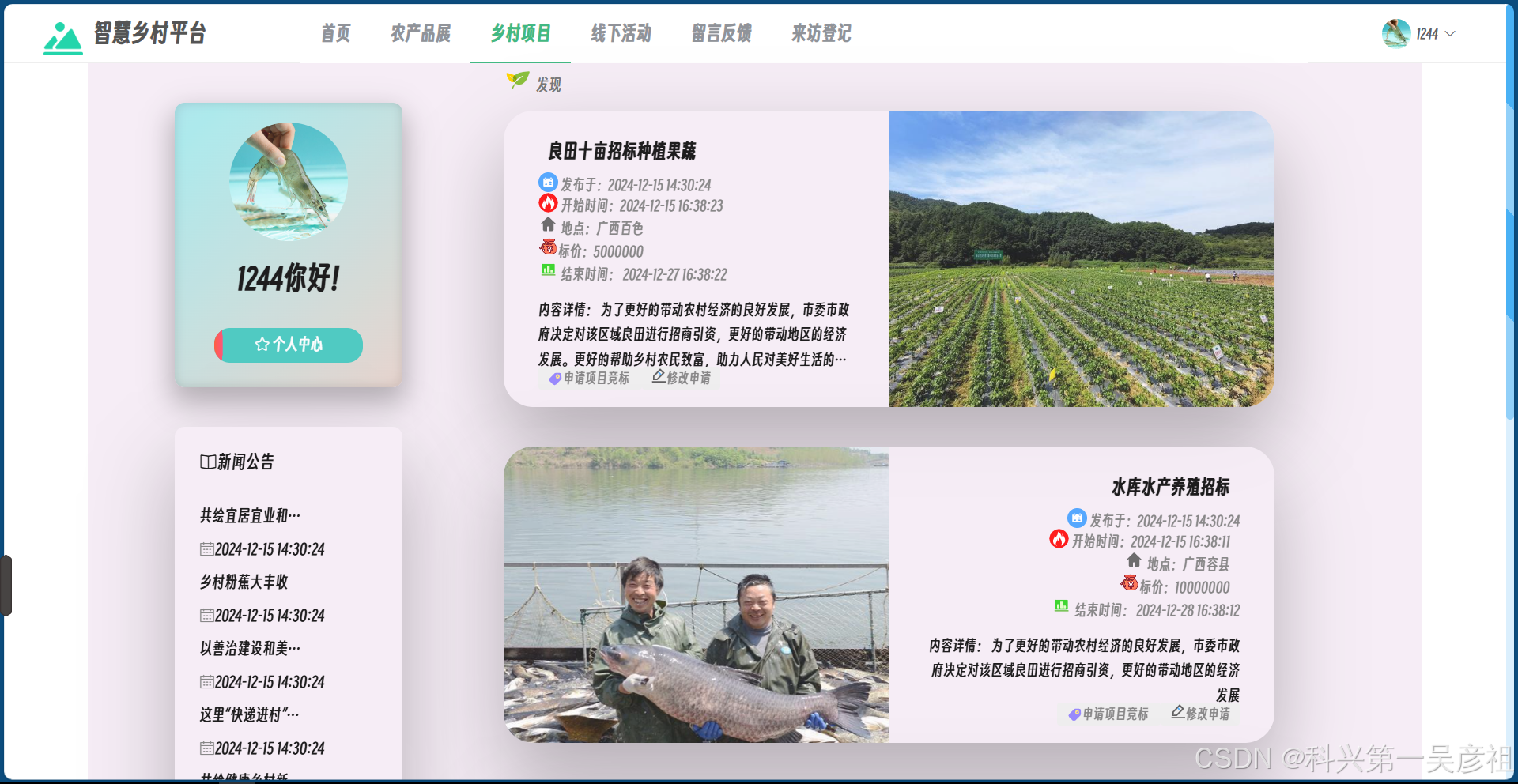1518x784 pixels.
Task: Open the news item 以善治建设和美…
Action: point(250,648)
